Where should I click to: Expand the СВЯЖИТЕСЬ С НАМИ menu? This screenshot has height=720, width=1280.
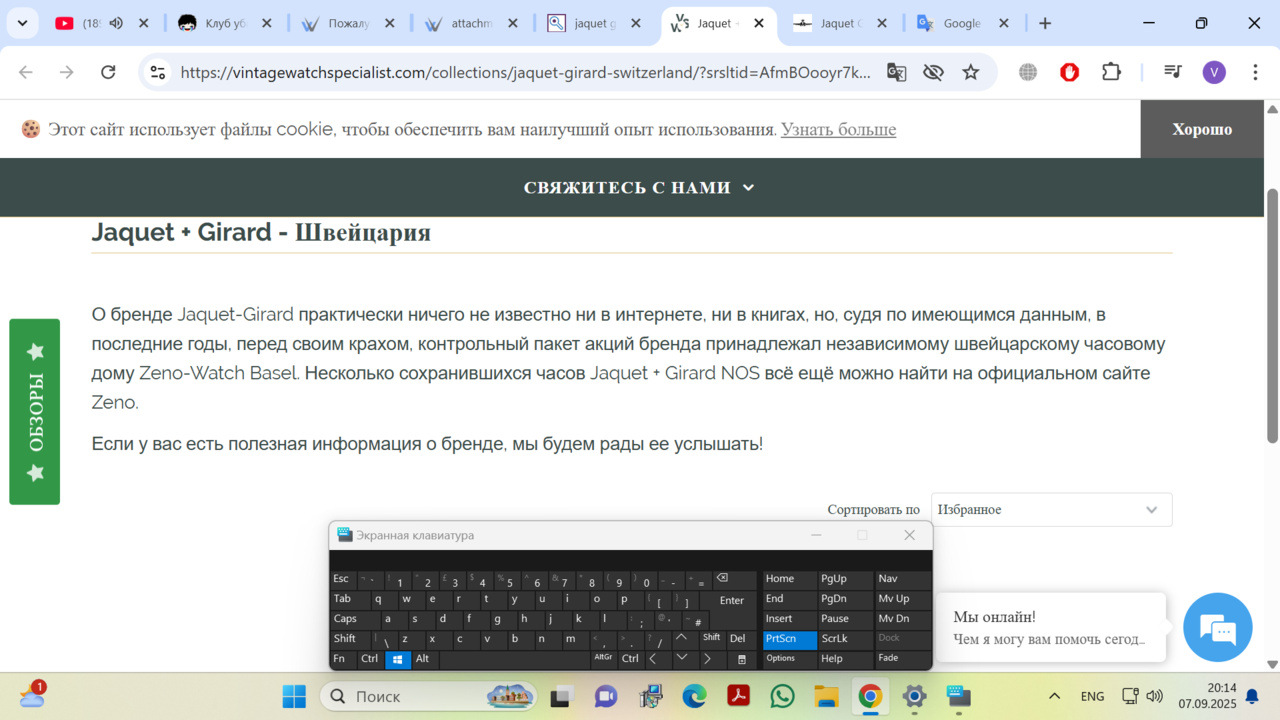639,188
